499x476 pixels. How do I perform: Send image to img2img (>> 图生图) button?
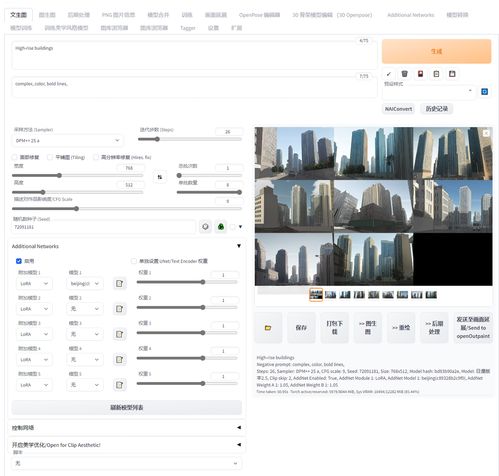[368, 328]
